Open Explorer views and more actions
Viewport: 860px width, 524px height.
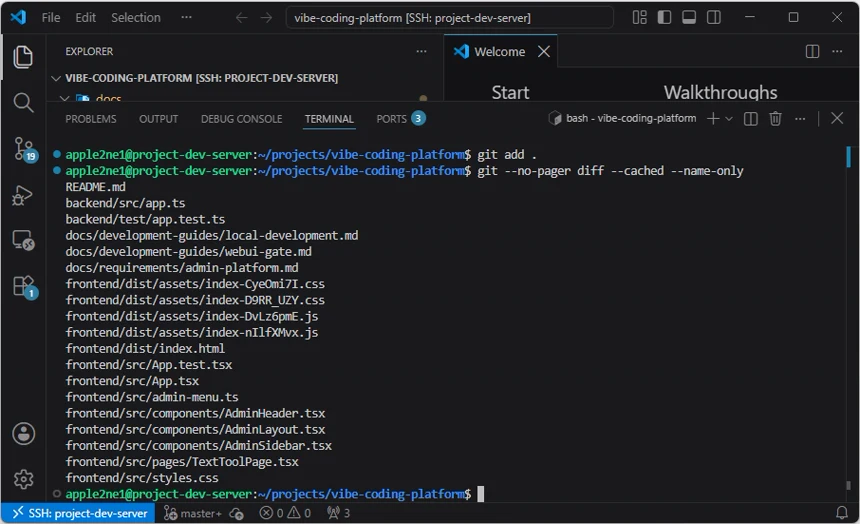tap(421, 52)
